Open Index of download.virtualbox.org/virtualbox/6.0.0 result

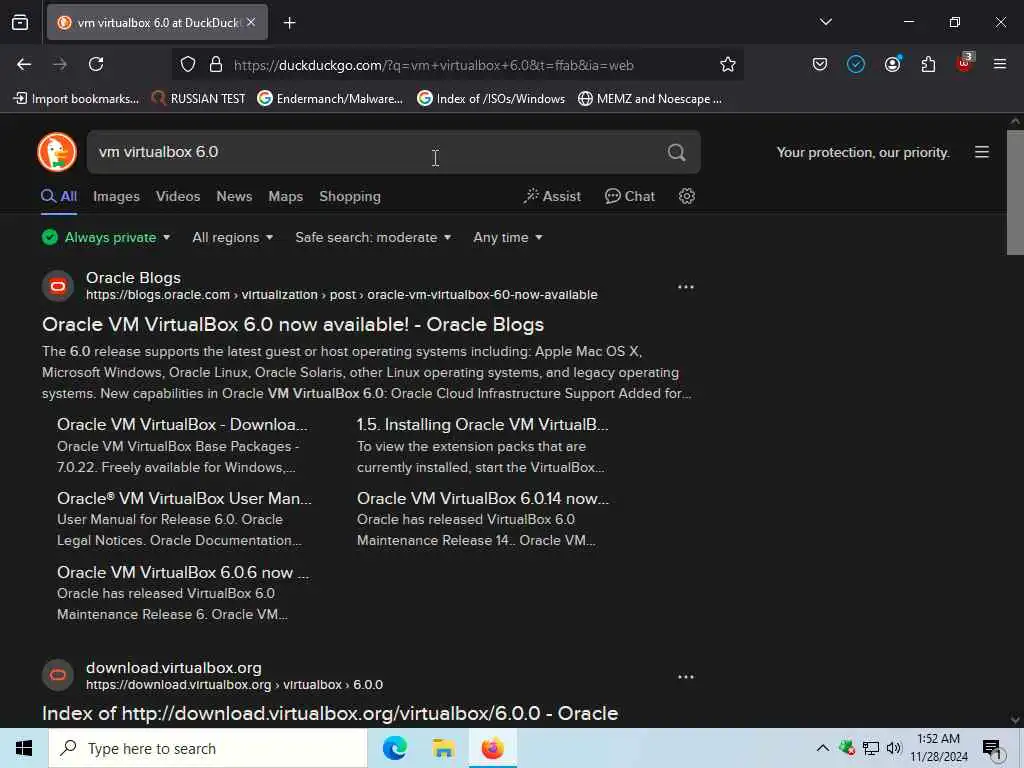[x=330, y=713]
